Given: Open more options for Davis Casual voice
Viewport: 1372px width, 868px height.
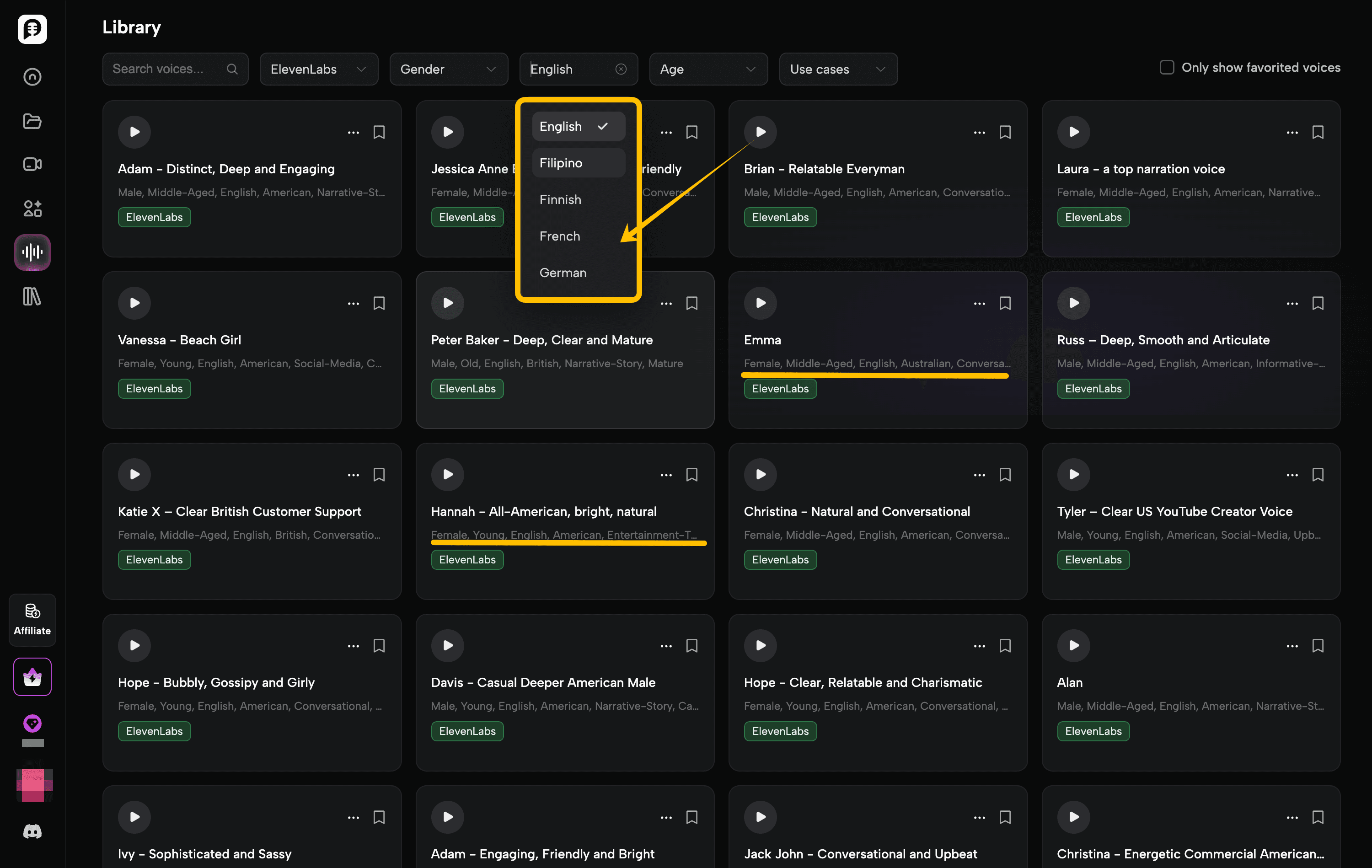Looking at the screenshot, I should [666, 646].
